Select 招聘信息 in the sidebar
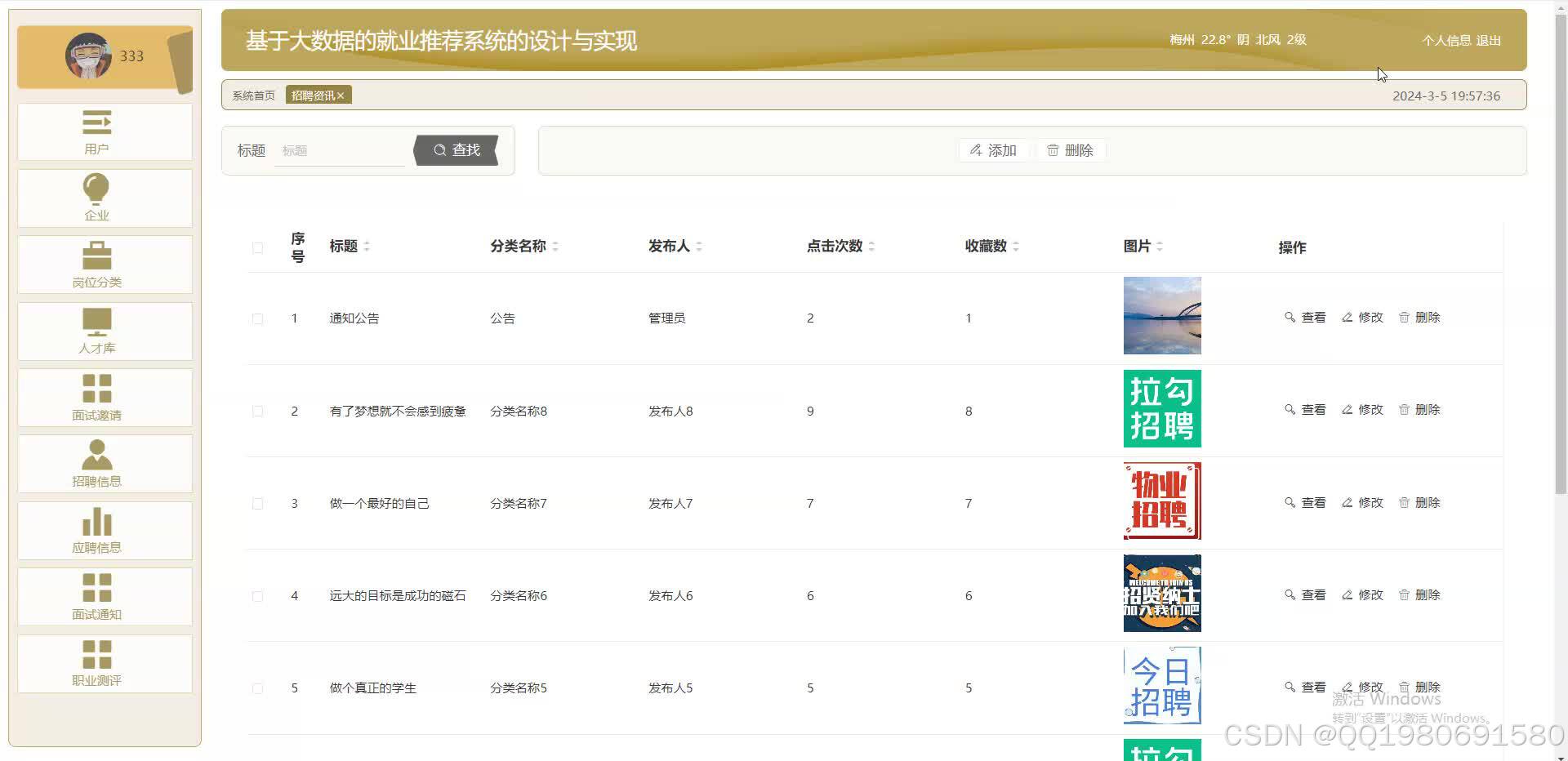This screenshot has width=1568, height=761. click(x=97, y=464)
